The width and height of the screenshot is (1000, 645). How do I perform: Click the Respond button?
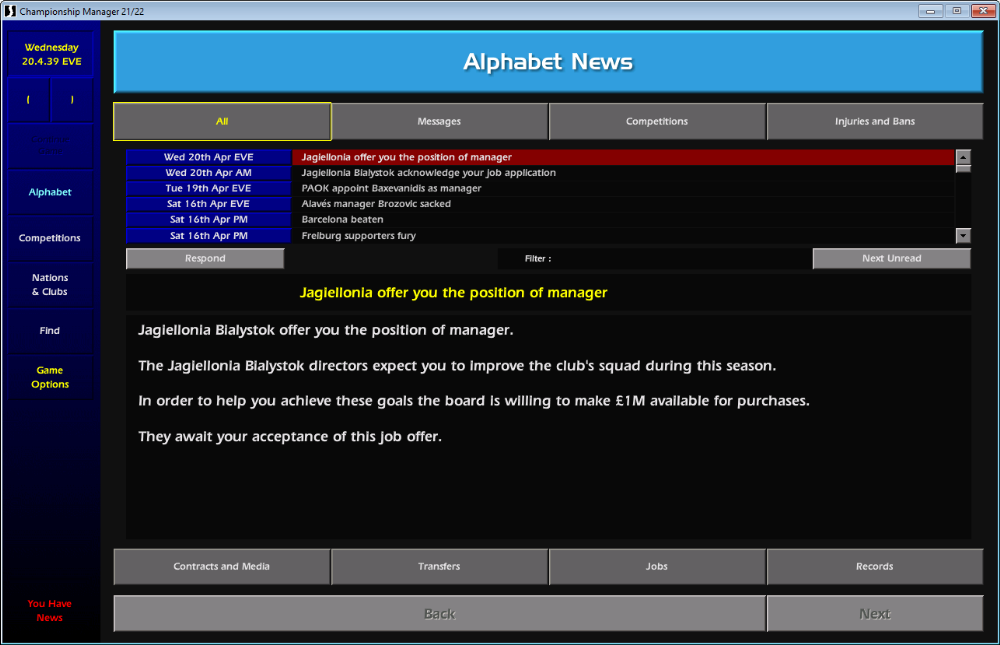point(205,258)
